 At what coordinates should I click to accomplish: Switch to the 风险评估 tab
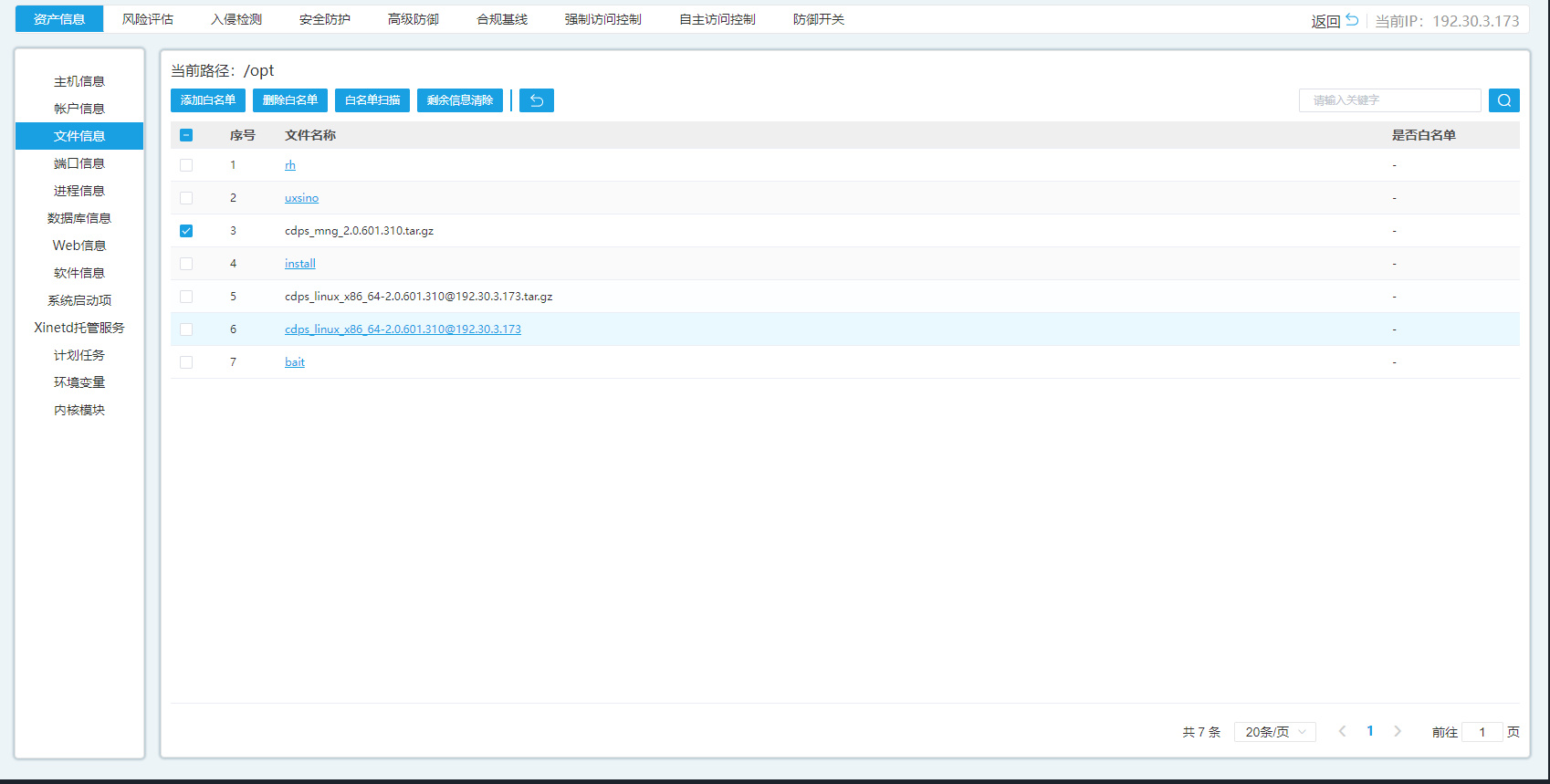point(148,19)
